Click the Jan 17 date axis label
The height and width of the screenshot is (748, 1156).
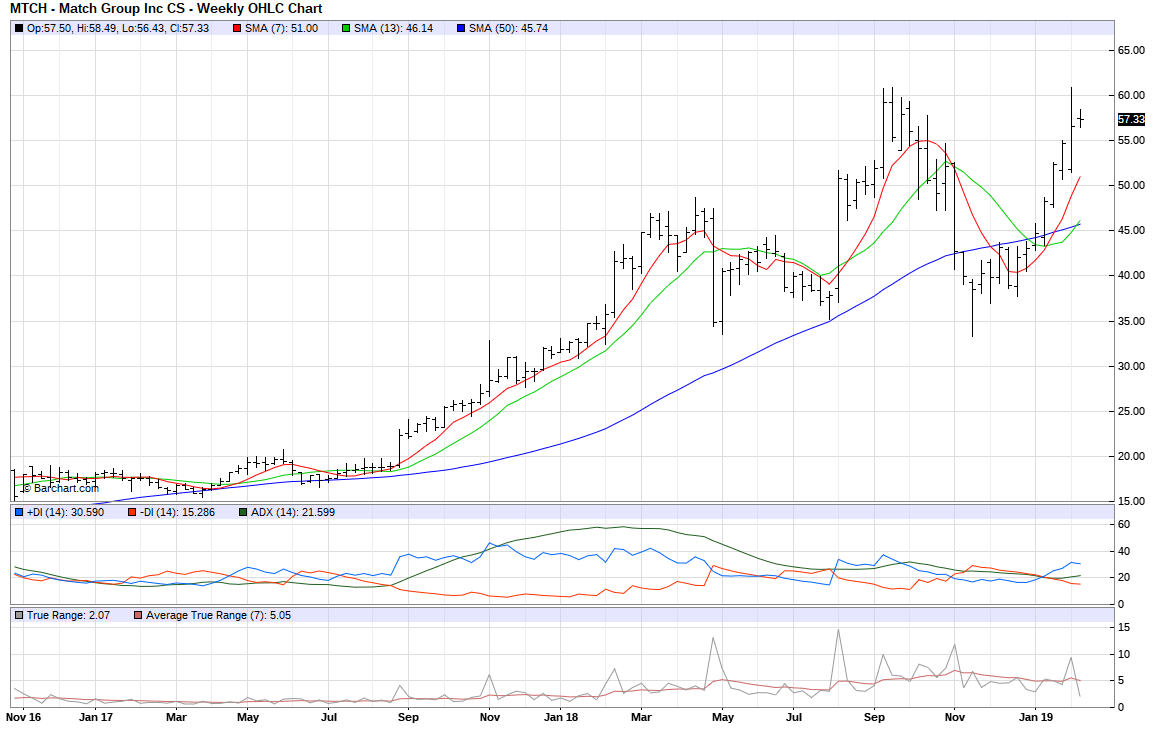(96, 717)
